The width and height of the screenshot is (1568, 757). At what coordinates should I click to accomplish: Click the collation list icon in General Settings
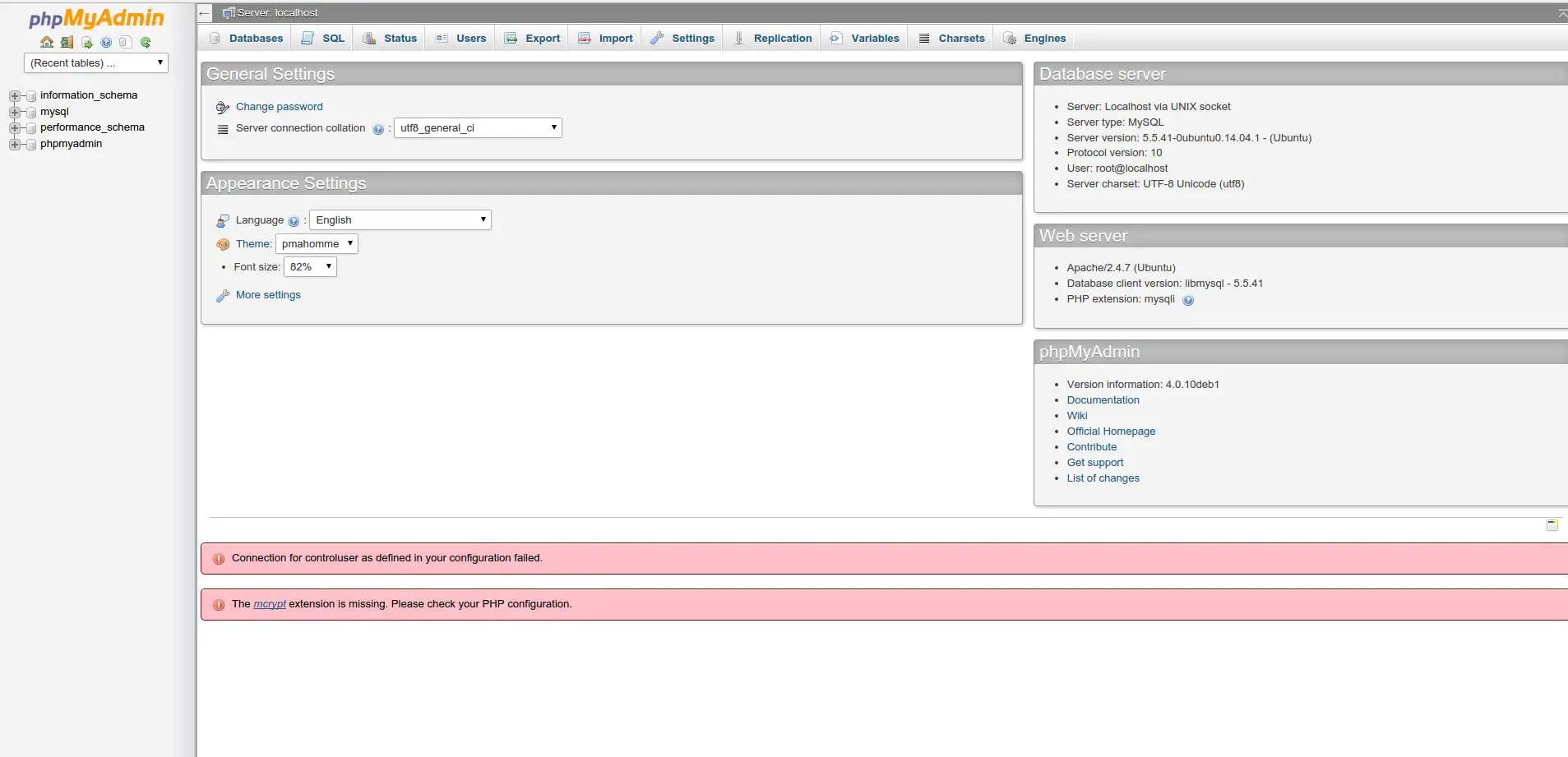coord(223,129)
